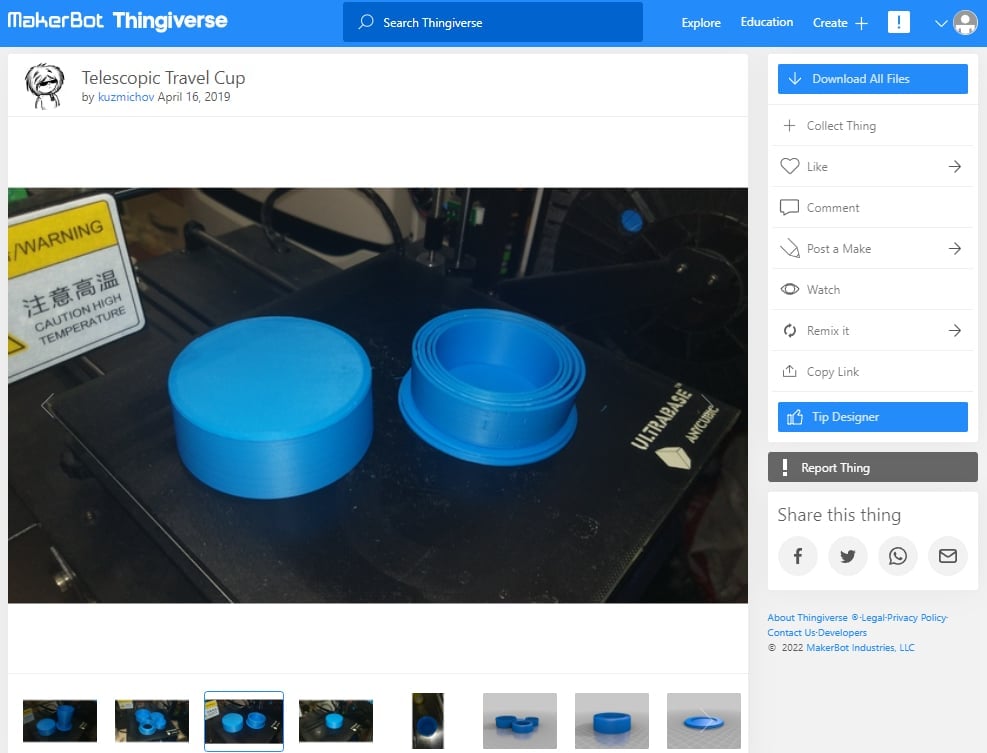Click the April 16, 2019 date
987x753 pixels.
pos(194,97)
